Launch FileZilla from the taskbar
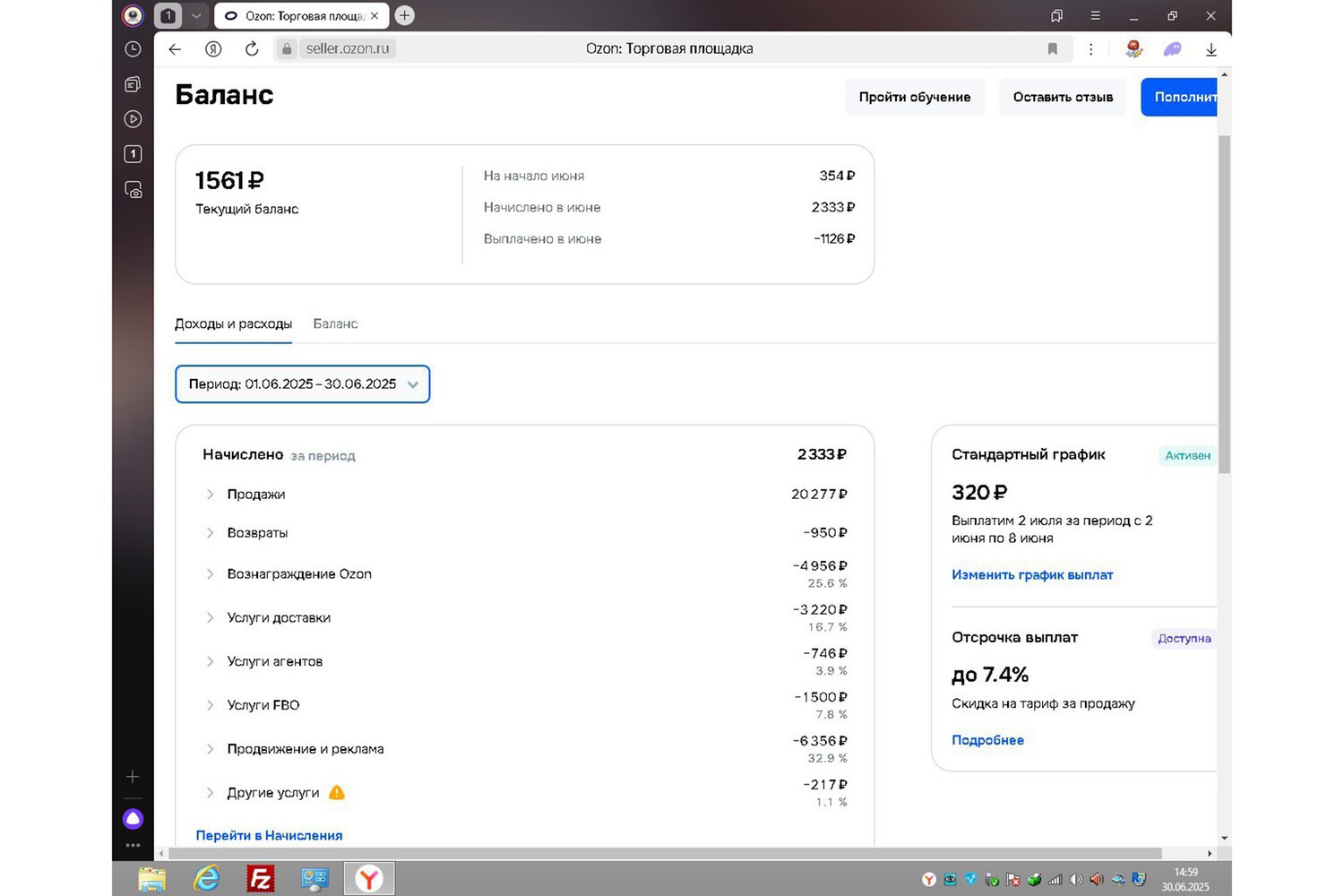1344x896 pixels. 261,879
